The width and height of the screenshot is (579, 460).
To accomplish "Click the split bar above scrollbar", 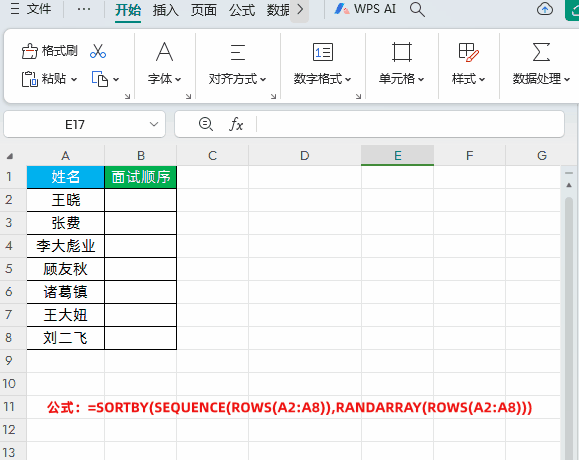I will point(568,172).
